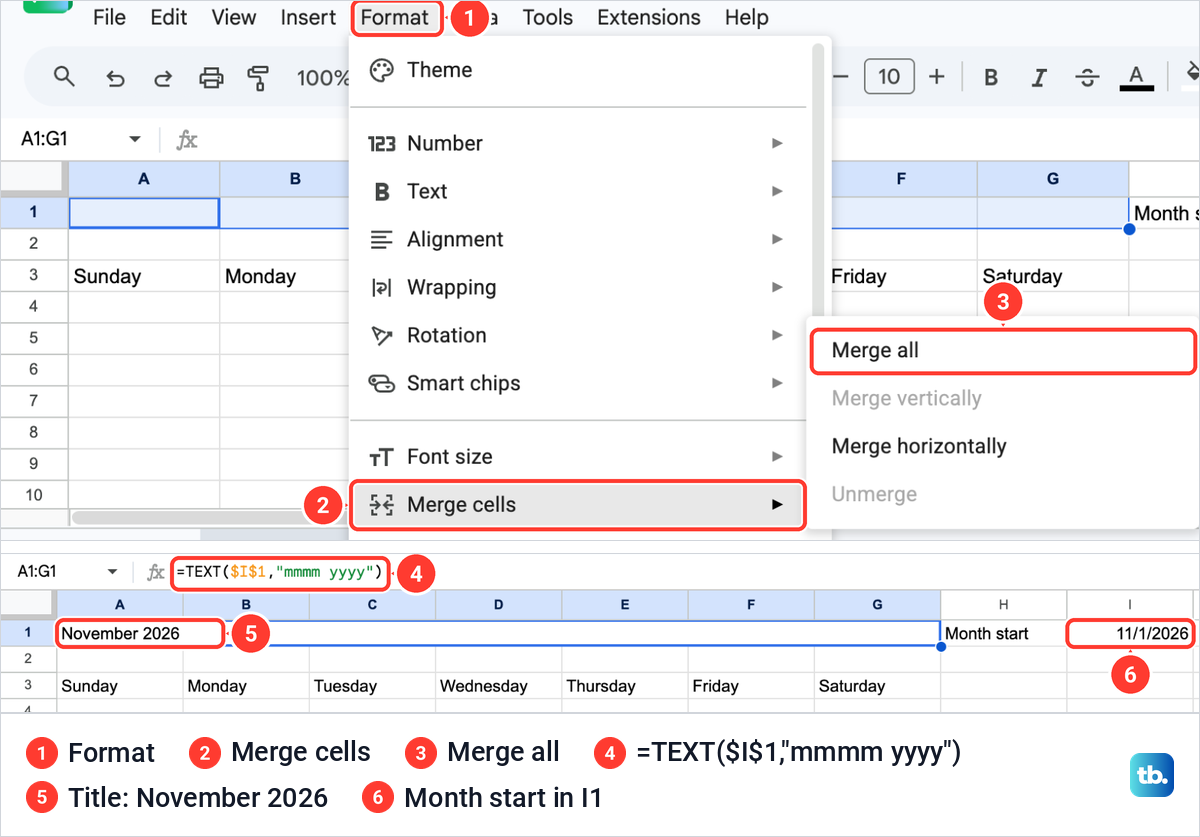
Task: Click the 123 Number icon
Action: point(382,143)
